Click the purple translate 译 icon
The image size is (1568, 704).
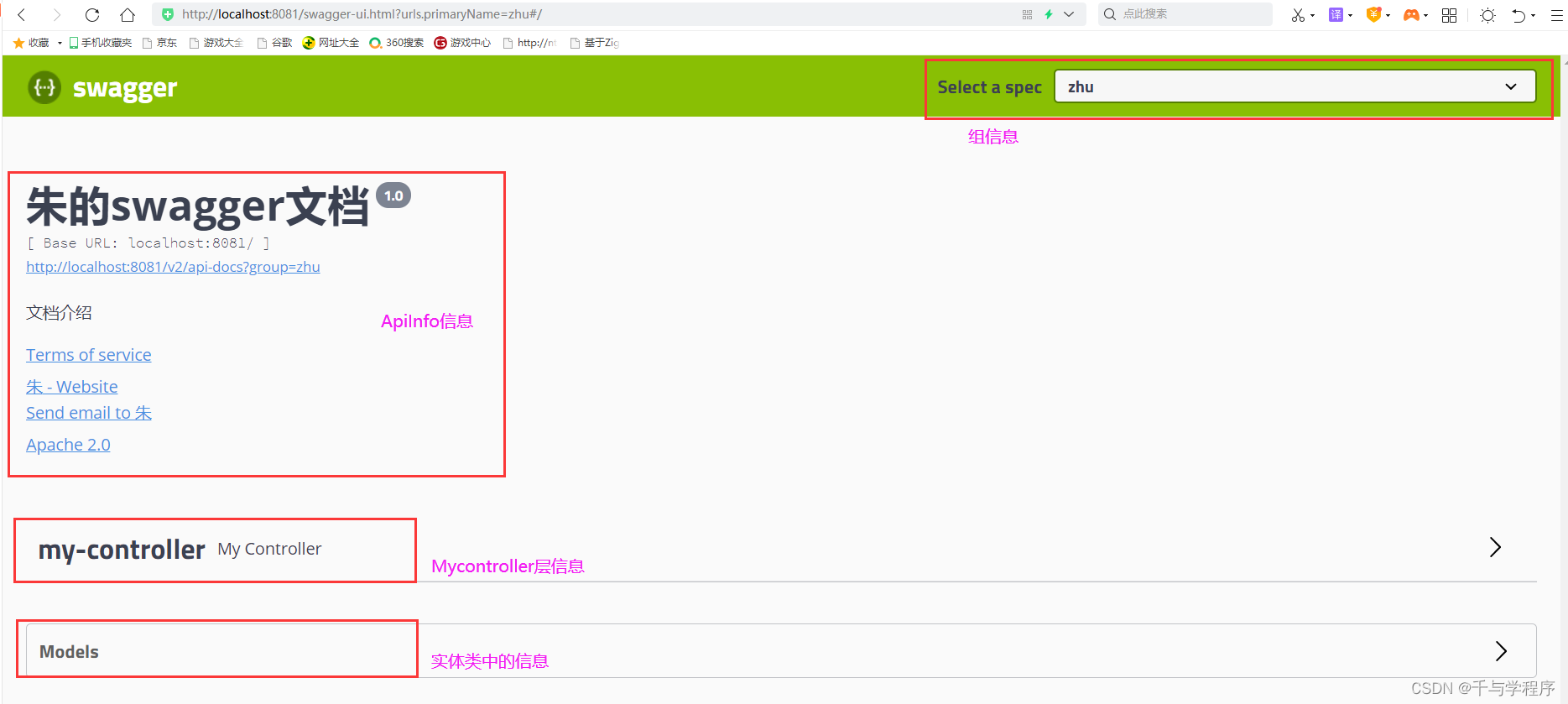coord(1336,15)
